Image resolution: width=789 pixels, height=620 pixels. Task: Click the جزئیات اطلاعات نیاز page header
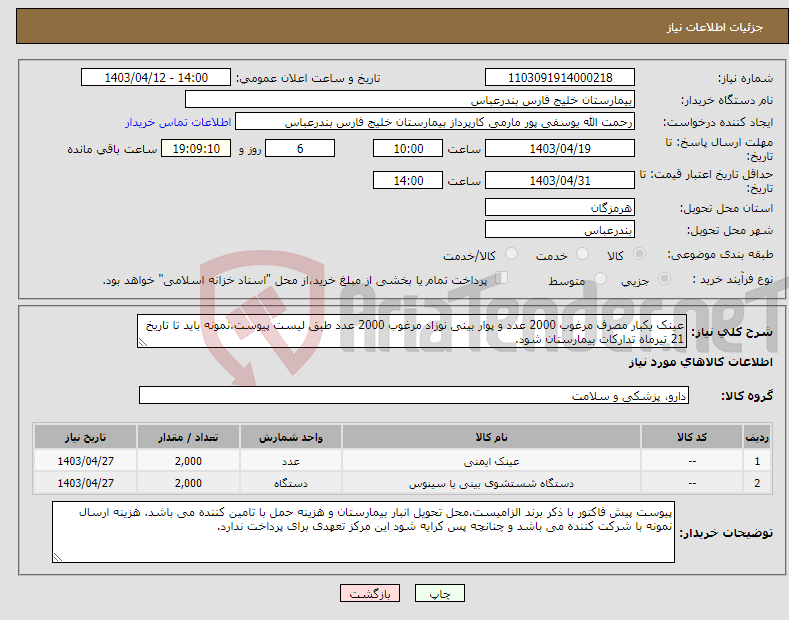click(715, 27)
